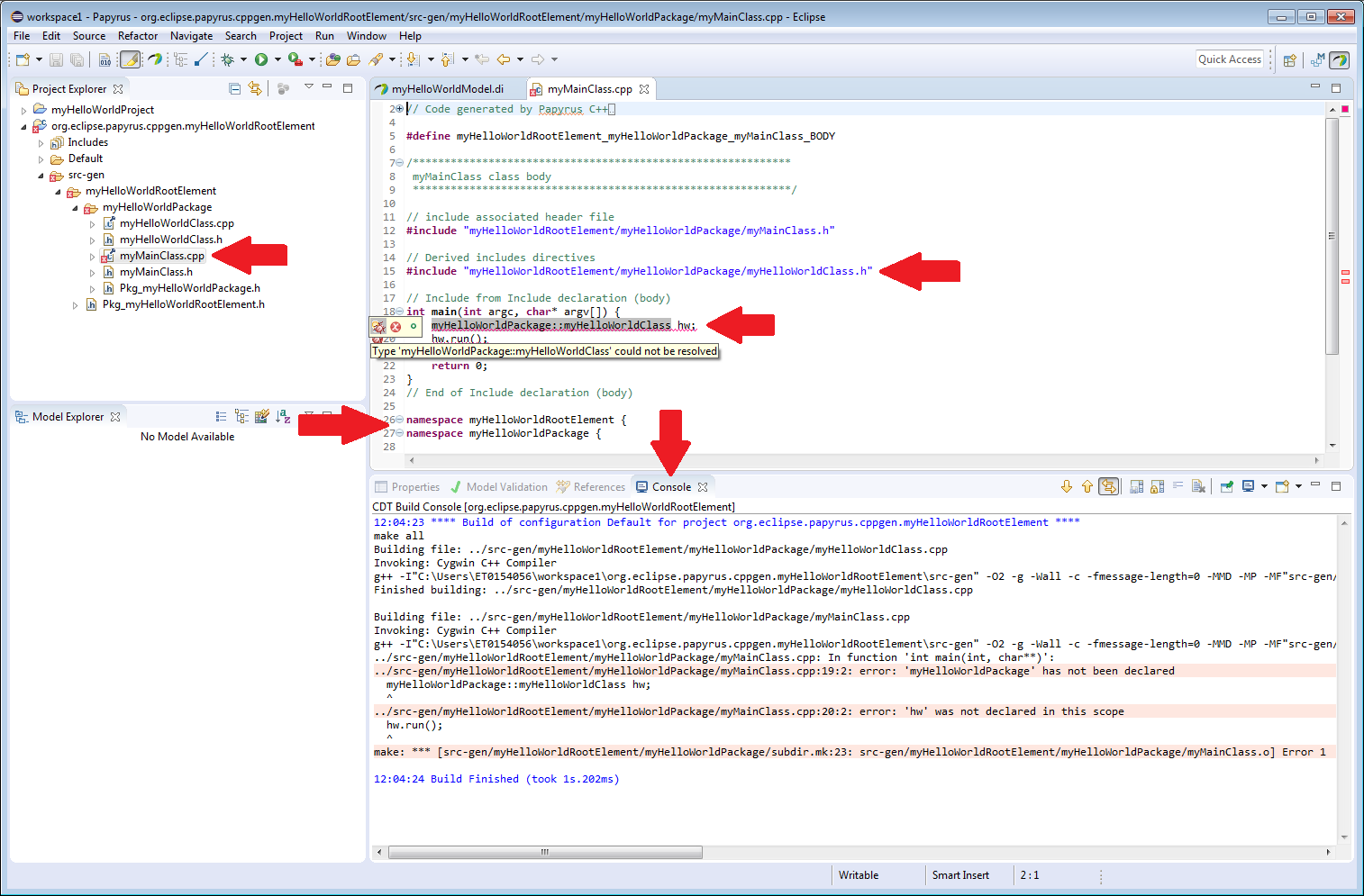1364x896 pixels.
Task: Toggle Wrap Lines-on-error sync button in Console
Action: pyautogui.click(x=1109, y=486)
